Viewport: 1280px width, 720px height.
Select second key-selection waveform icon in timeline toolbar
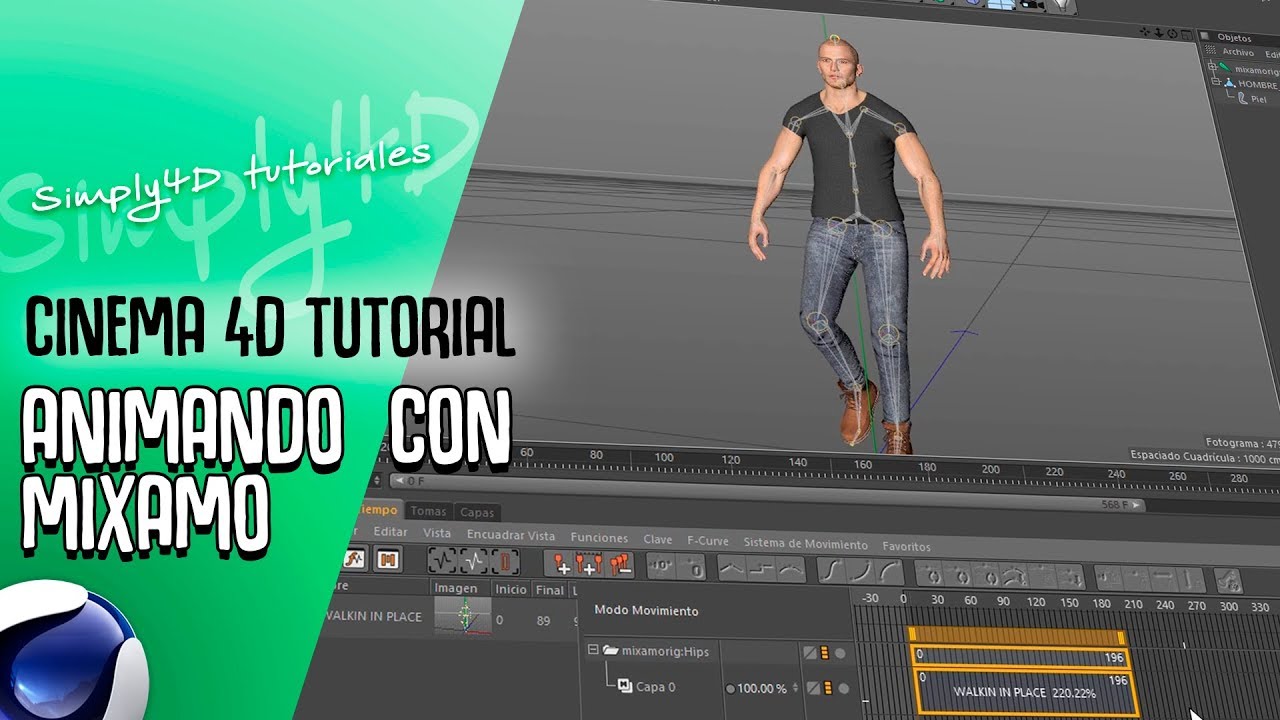tap(472, 561)
